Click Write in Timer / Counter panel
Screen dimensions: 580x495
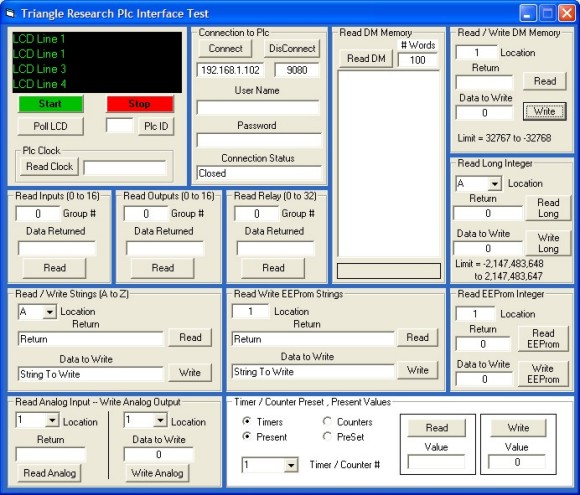[518, 428]
